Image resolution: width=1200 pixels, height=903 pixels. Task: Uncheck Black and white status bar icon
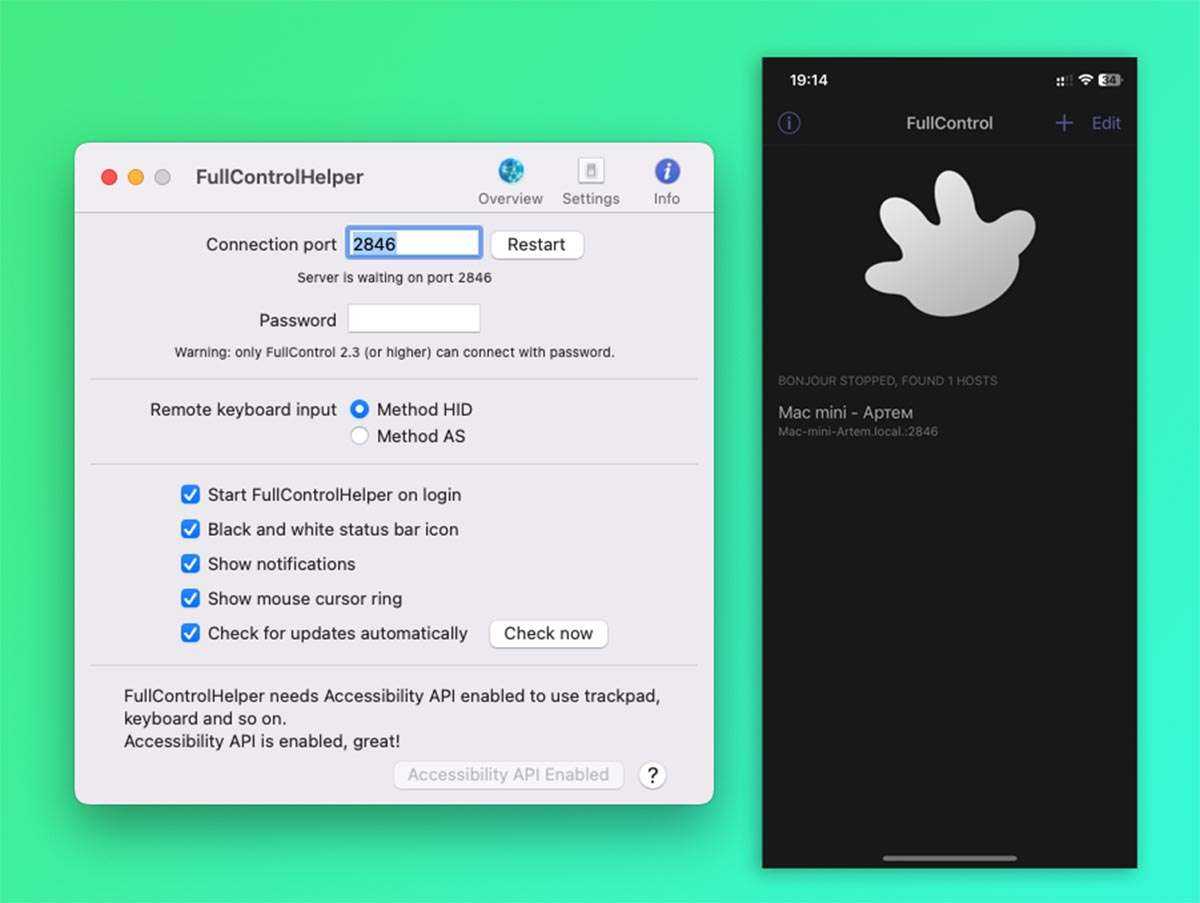pyautogui.click(x=190, y=529)
